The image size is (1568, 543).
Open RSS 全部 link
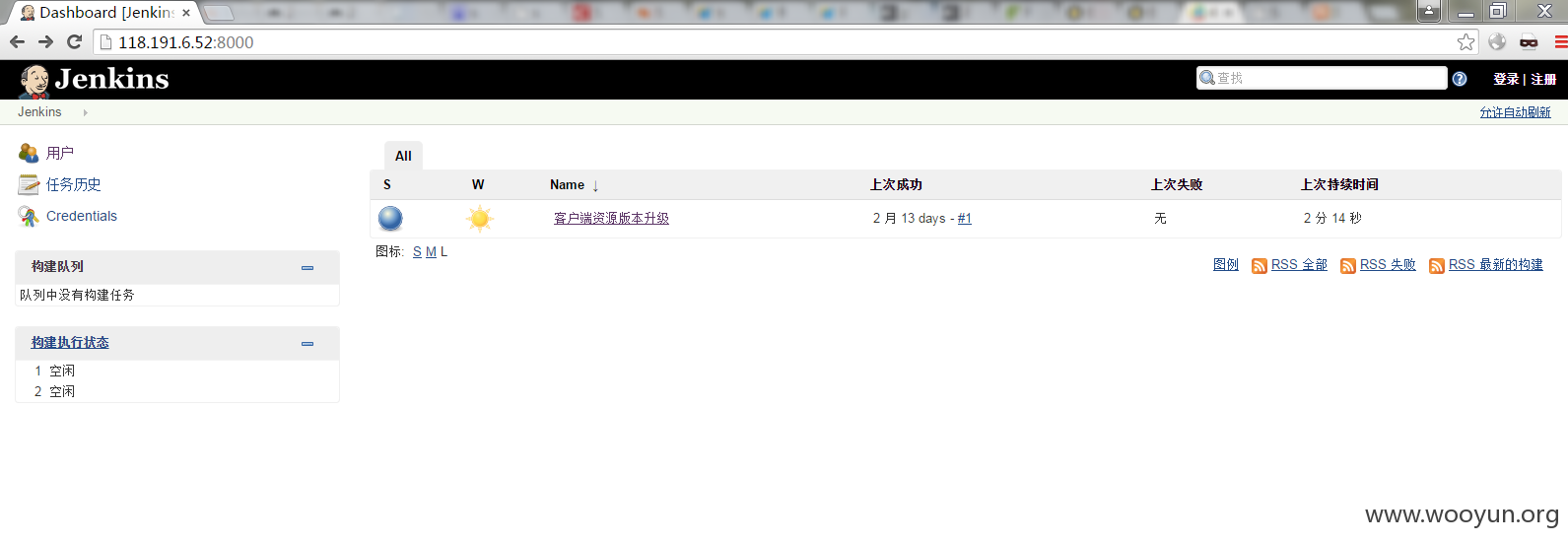click(x=1299, y=265)
